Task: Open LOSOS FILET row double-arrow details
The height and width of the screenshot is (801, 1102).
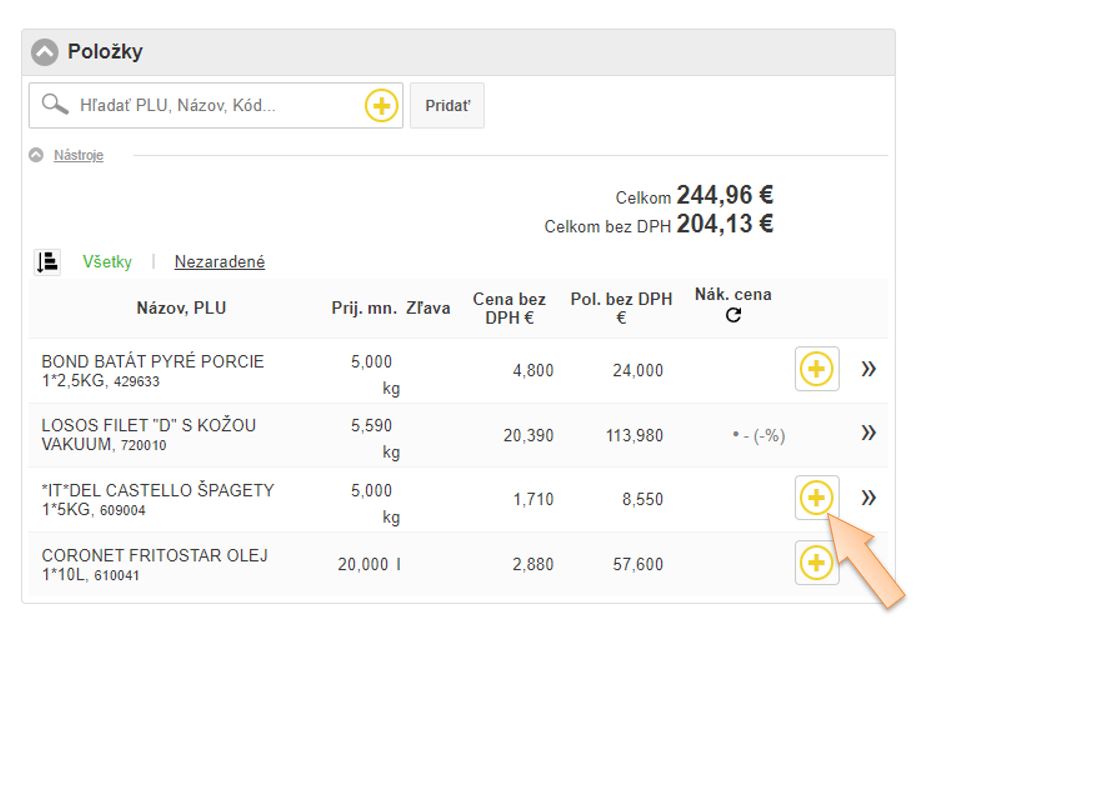Action: [868, 433]
